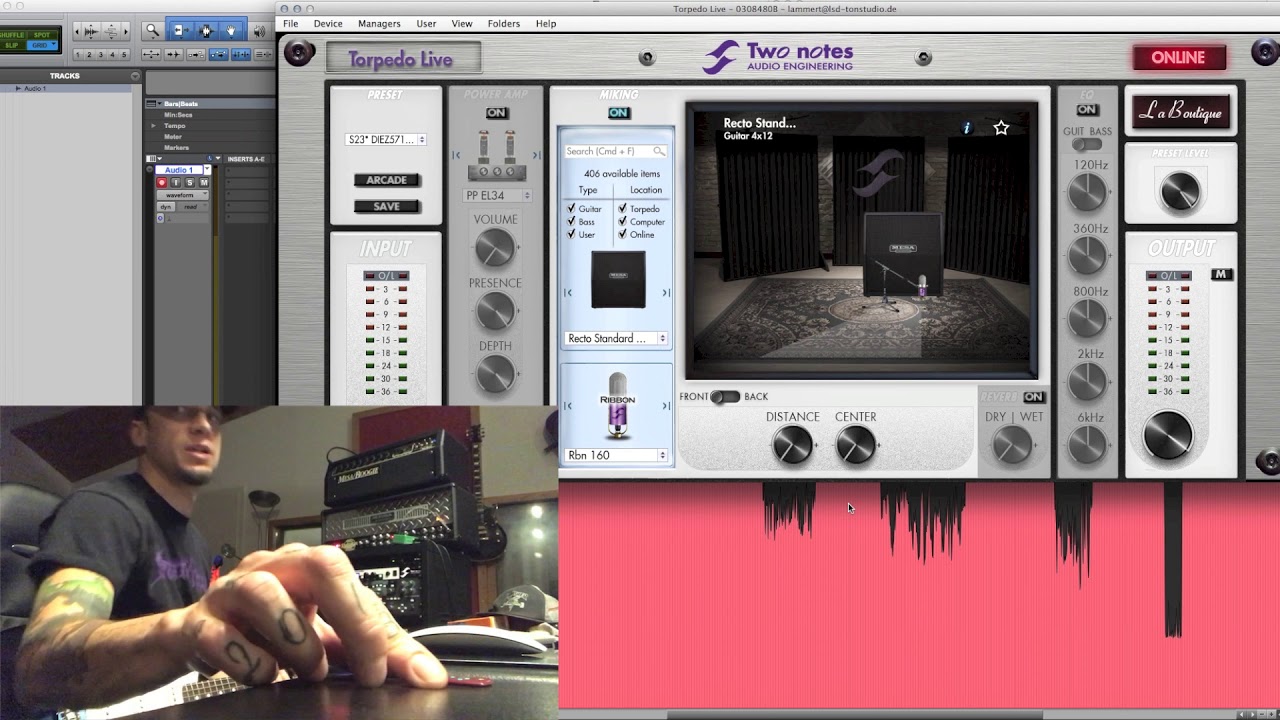Image resolution: width=1280 pixels, height=720 pixels.
Task: Toggle the Reverb ON switch
Action: point(1033,397)
